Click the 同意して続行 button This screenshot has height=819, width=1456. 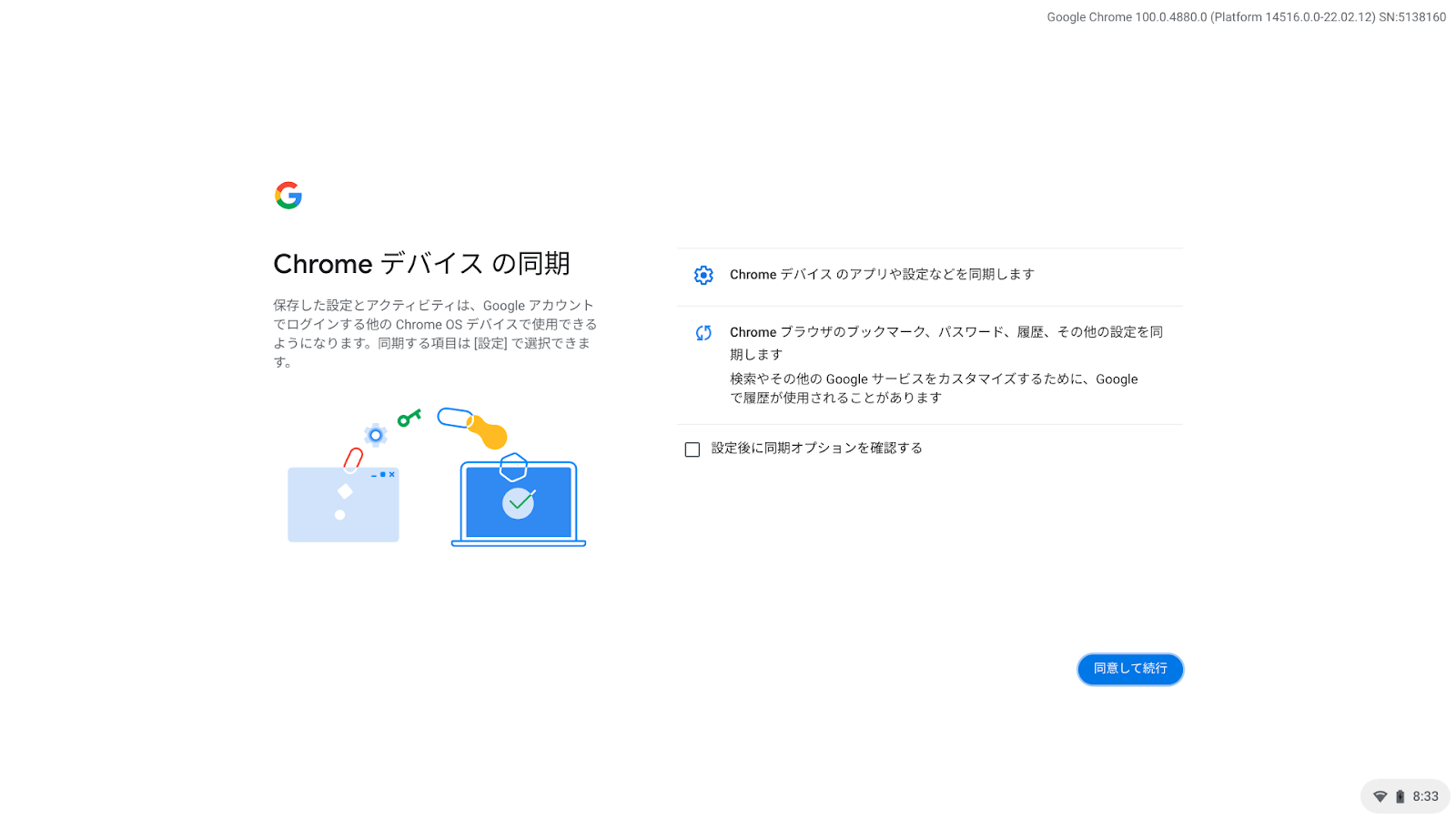1130,669
